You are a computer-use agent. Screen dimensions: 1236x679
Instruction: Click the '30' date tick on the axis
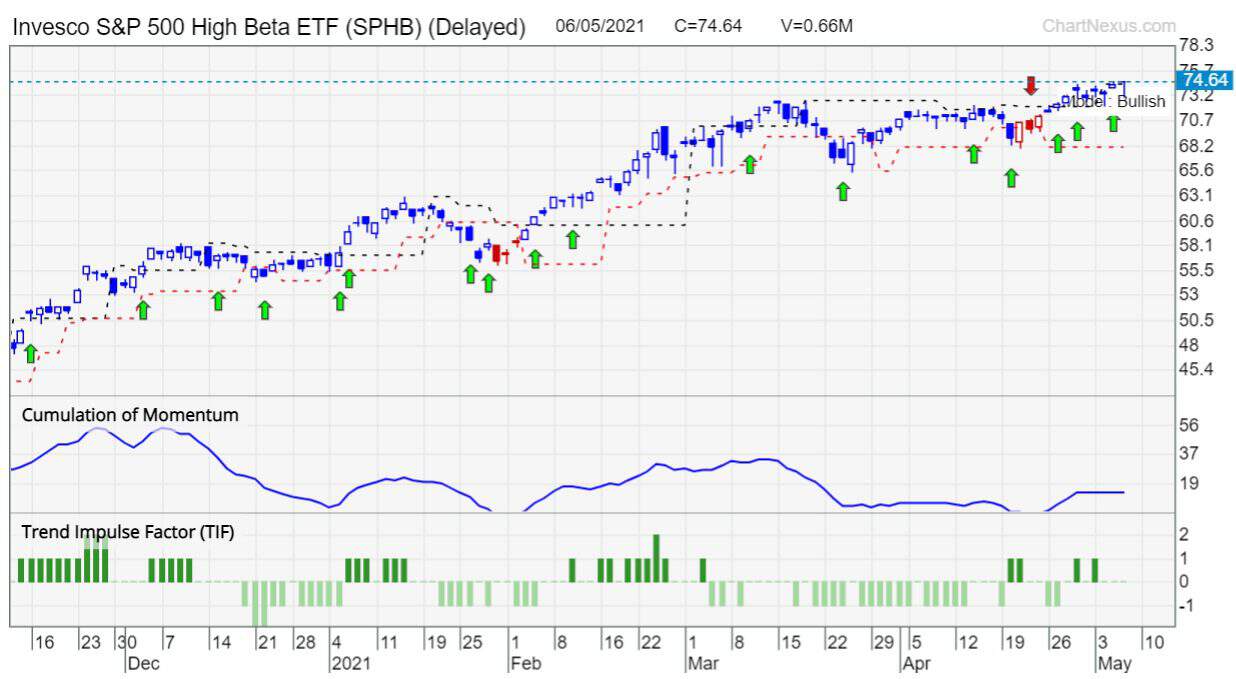coord(125,642)
